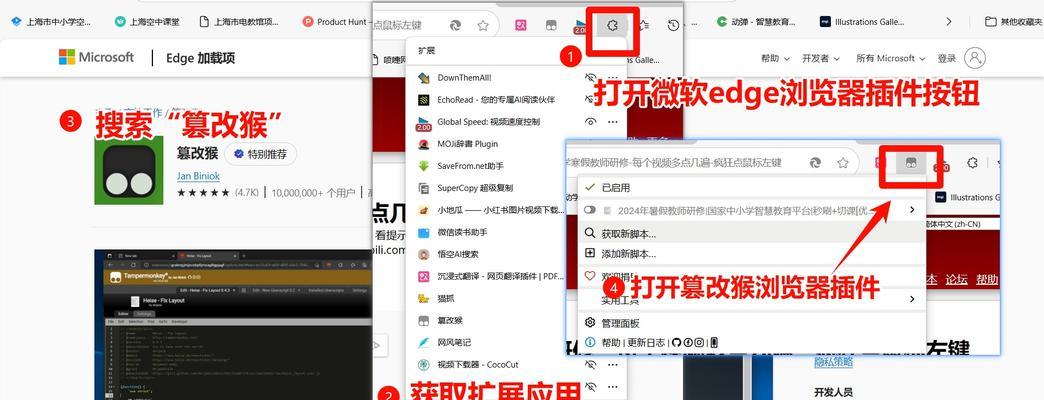1044x400 pixels.
Task: Toggle visibility eye for 视频下载器 - CocoCut
Action: 590,365
